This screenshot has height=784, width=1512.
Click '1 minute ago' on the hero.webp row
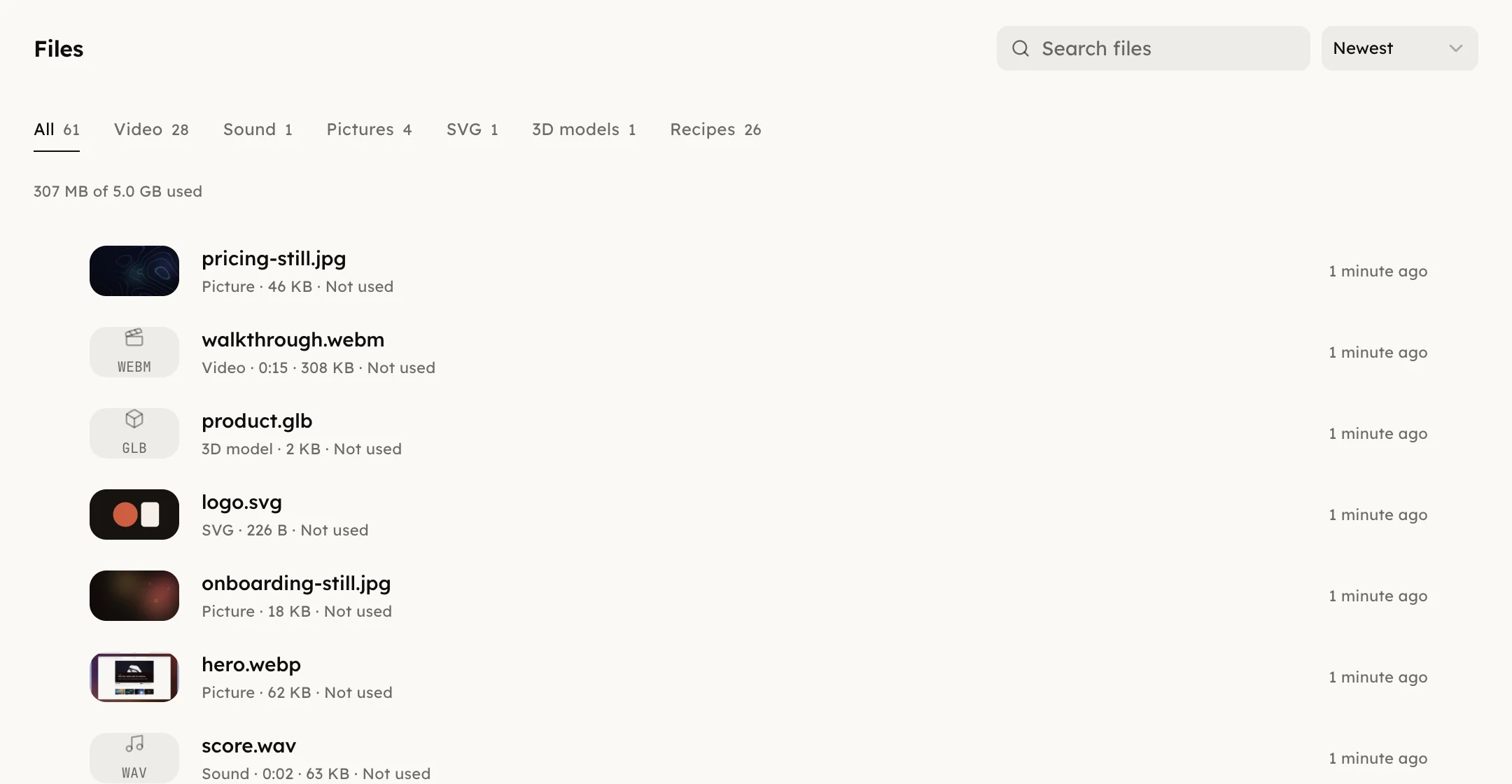tap(1378, 677)
